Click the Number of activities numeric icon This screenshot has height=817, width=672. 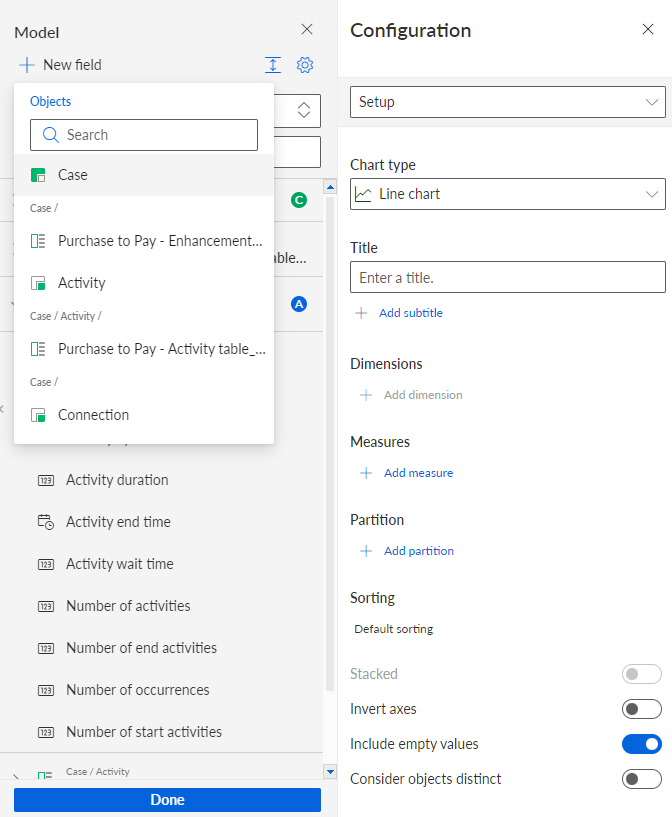click(46, 606)
